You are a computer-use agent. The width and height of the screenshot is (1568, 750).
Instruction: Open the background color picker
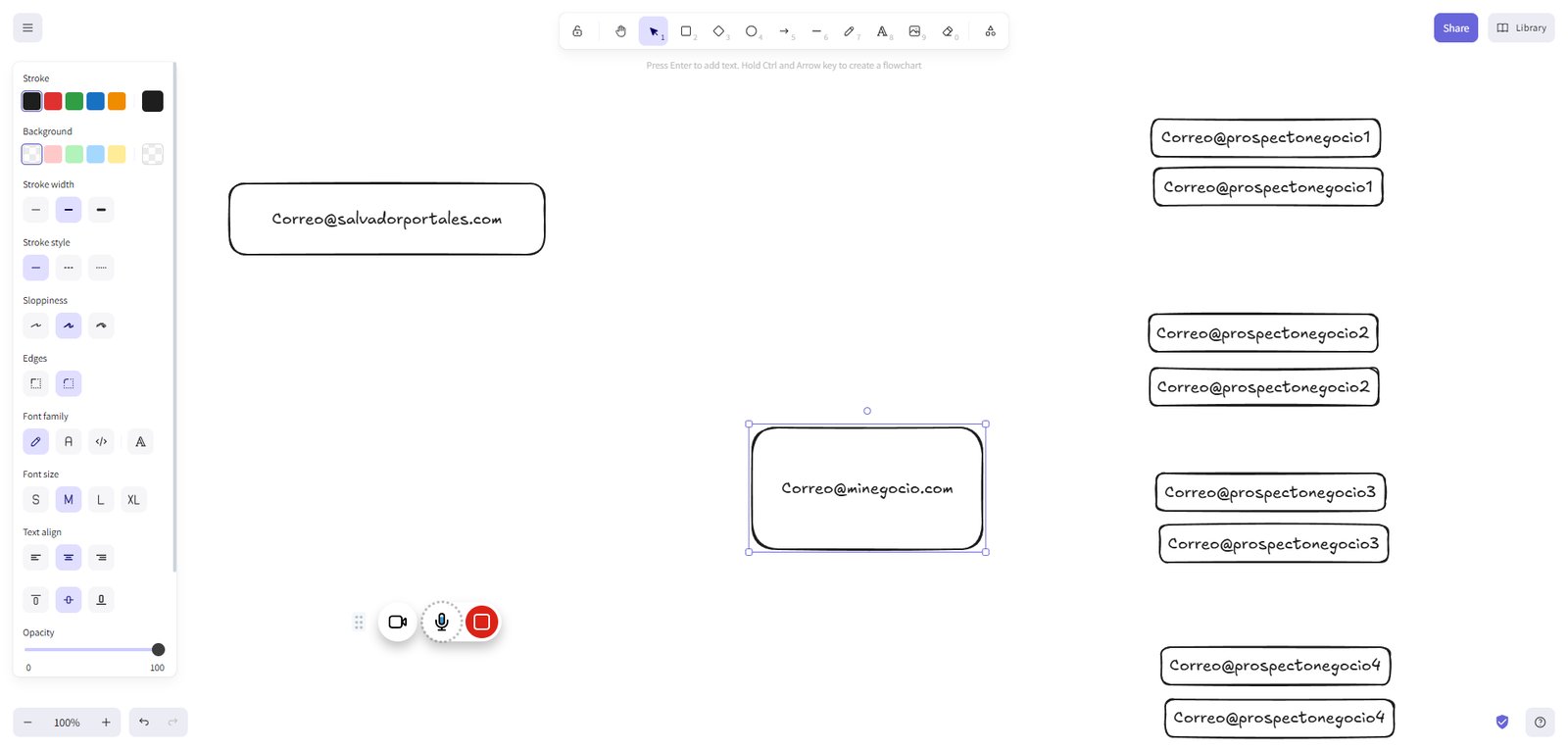(153, 154)
